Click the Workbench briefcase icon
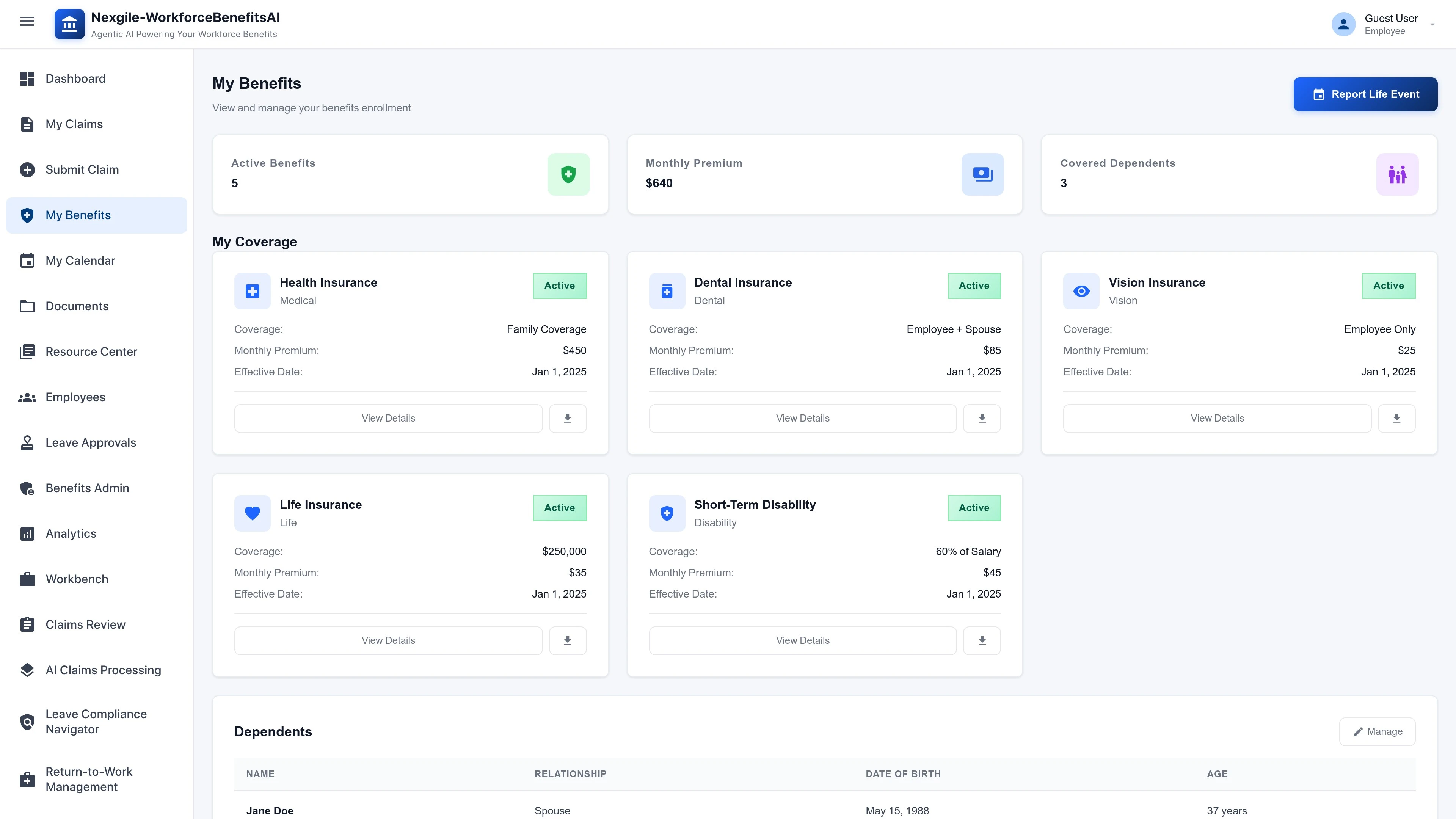 click(x=27, y=579)
